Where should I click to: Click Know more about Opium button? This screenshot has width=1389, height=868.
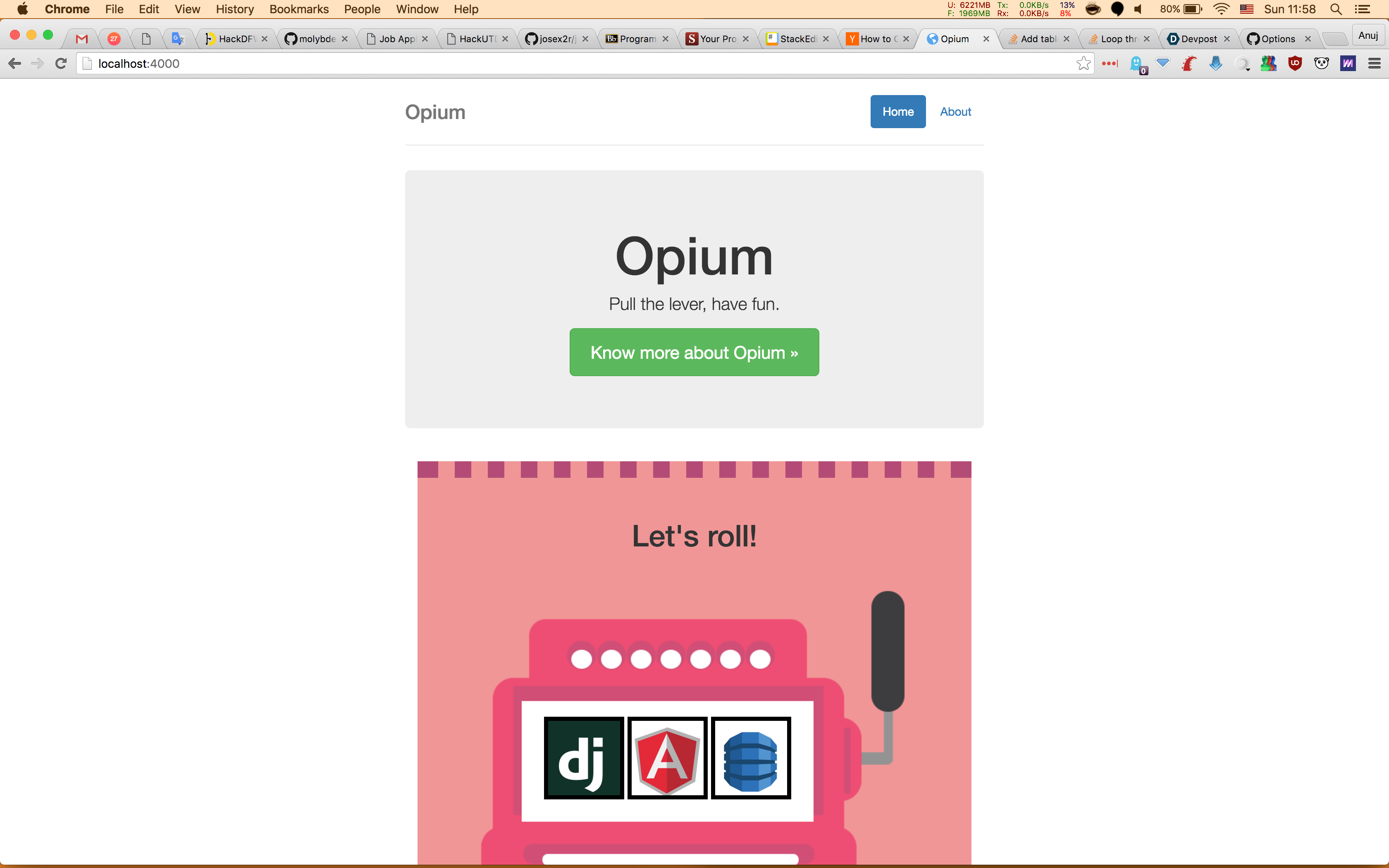tap(694, 353)
